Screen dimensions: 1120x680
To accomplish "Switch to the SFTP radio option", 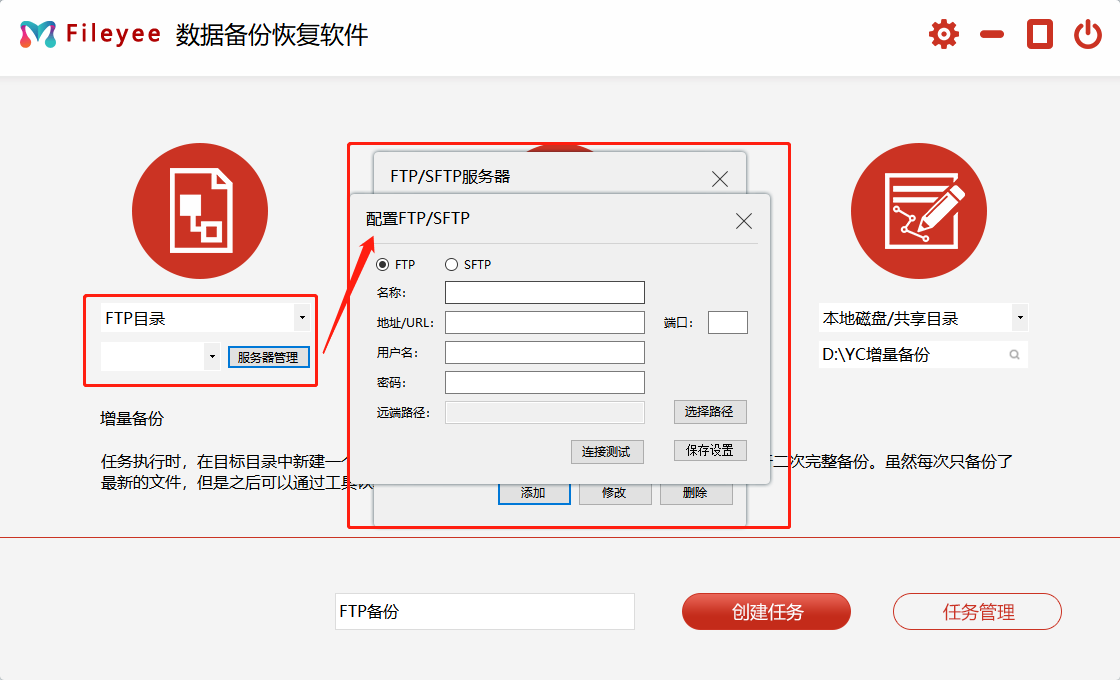I will pyautogui.click(x=450, y=264).
